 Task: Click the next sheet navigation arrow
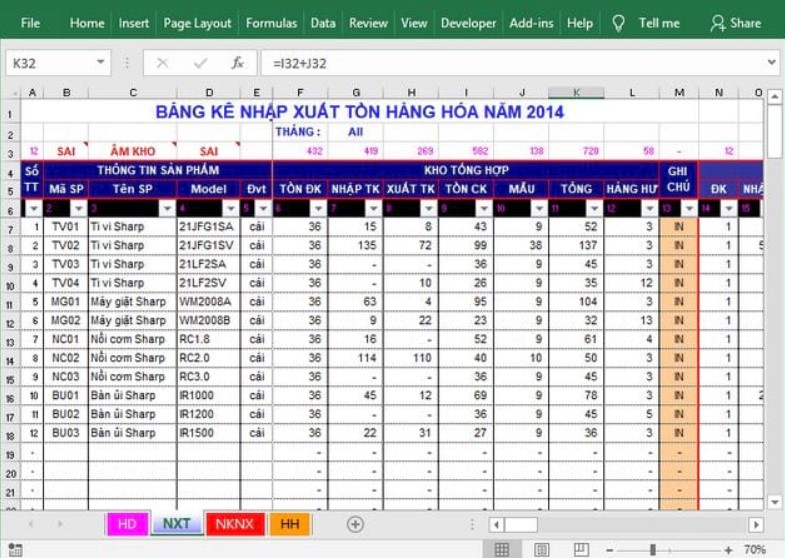tap(60, 524)
